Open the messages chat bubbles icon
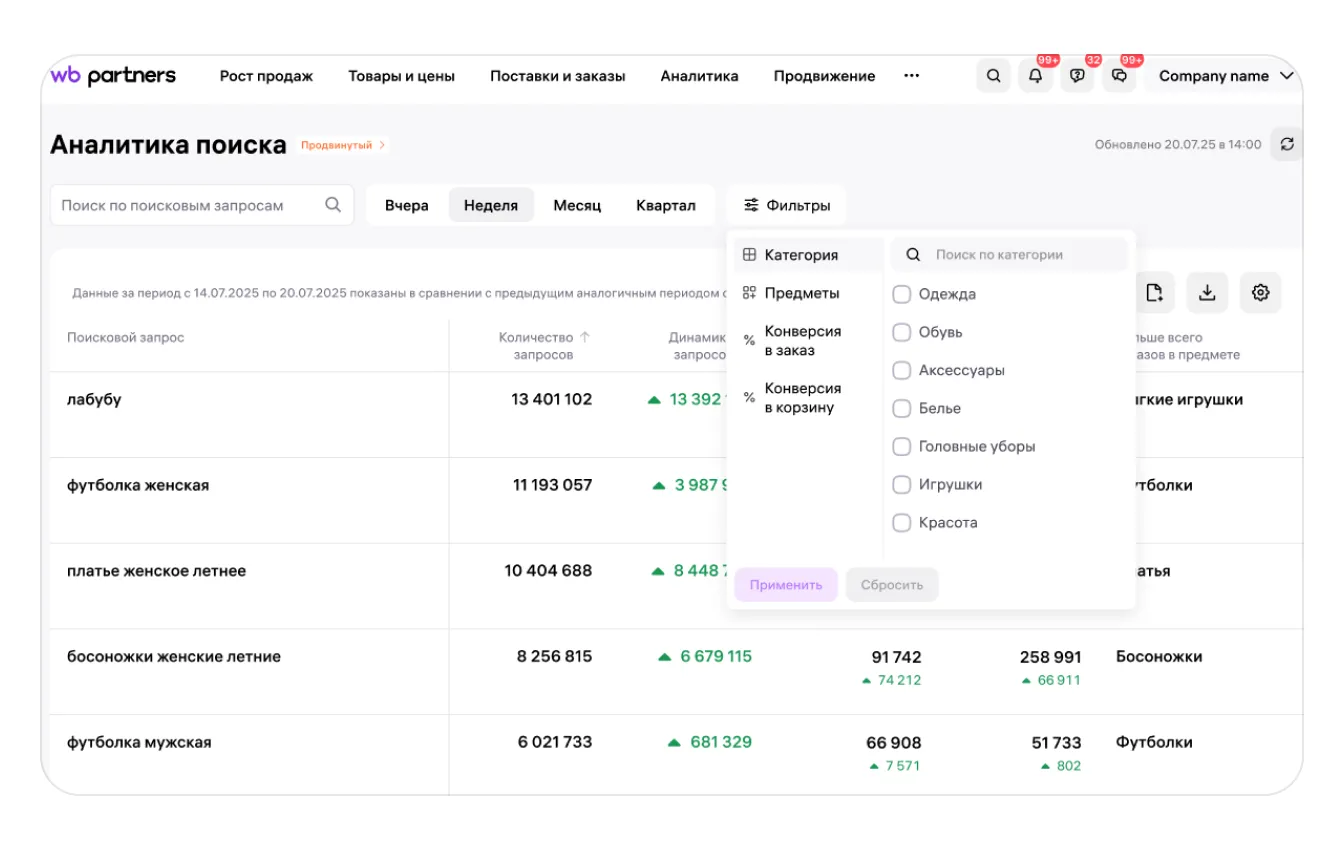The image size is (1344, 850). click(x=1119, y=76)
